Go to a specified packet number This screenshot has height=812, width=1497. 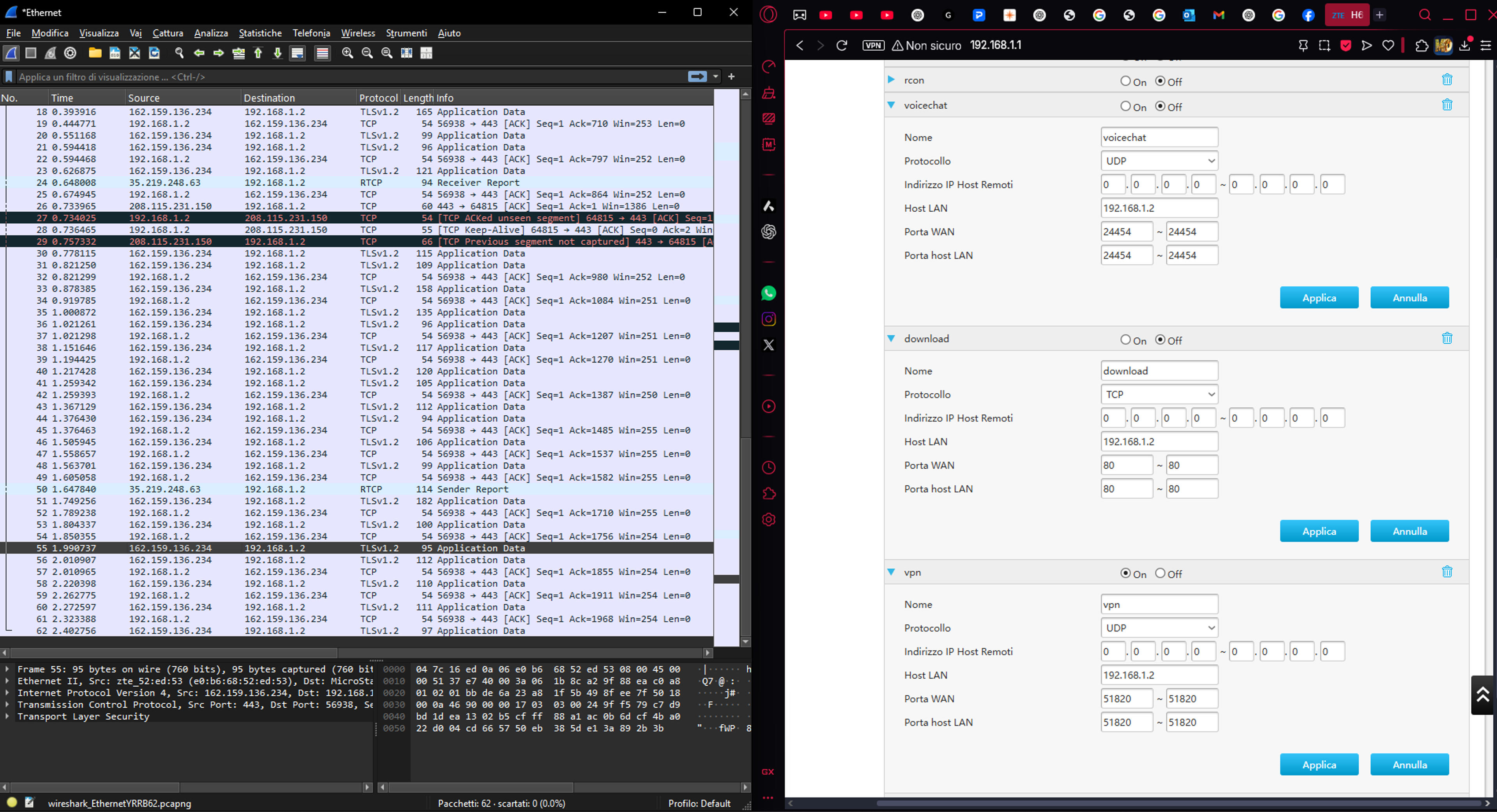[238, 53]
